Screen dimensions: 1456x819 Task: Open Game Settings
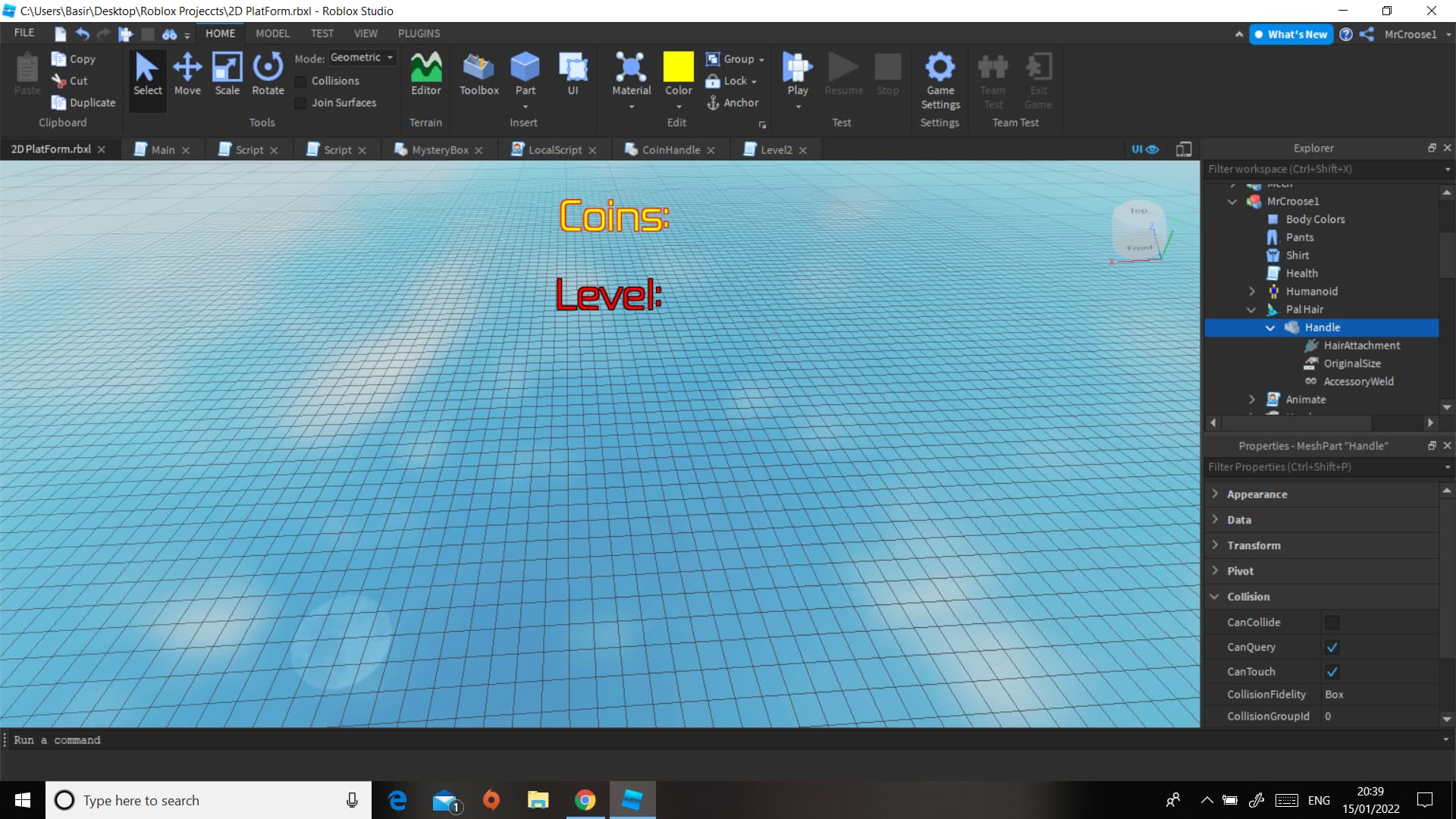[x=940, y=80]
